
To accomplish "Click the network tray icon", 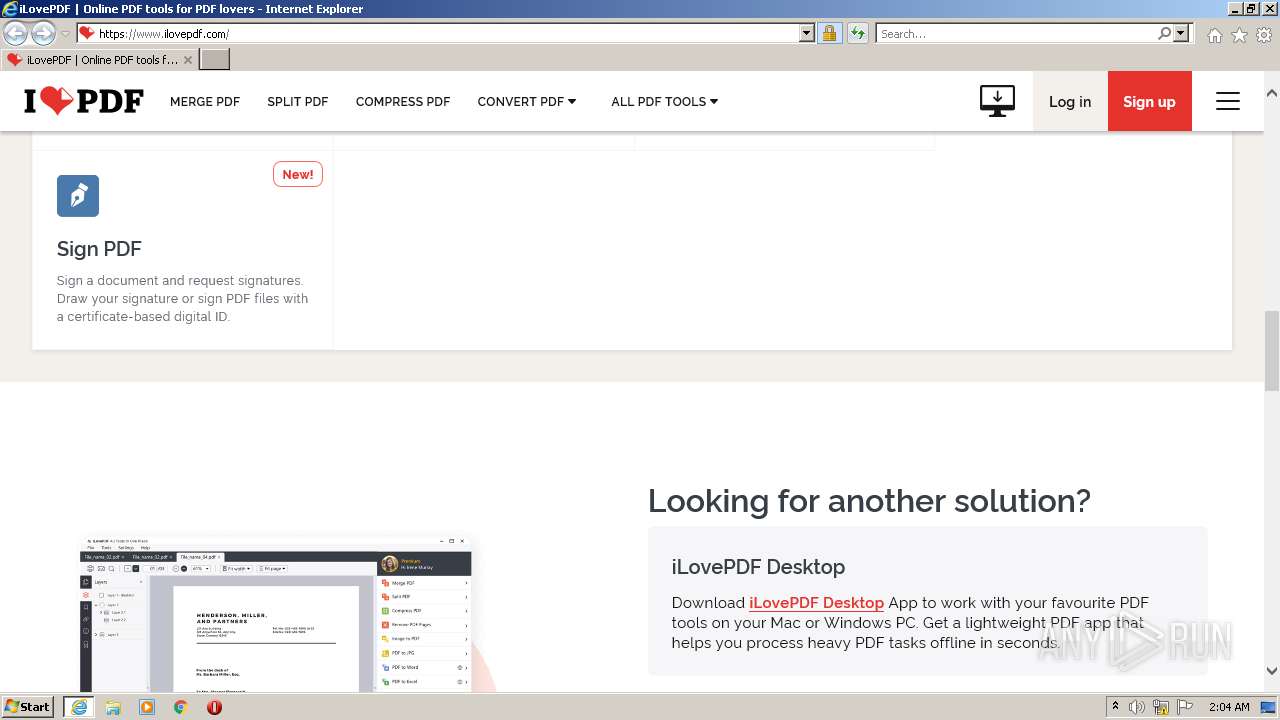I will 1161,707.
